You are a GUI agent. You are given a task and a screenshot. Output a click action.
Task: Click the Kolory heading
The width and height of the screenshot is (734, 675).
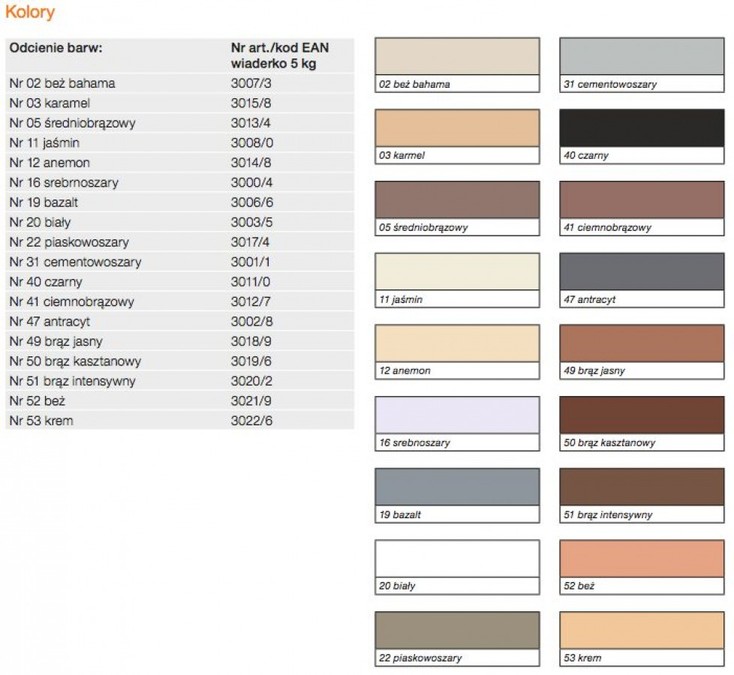(30, 12)
